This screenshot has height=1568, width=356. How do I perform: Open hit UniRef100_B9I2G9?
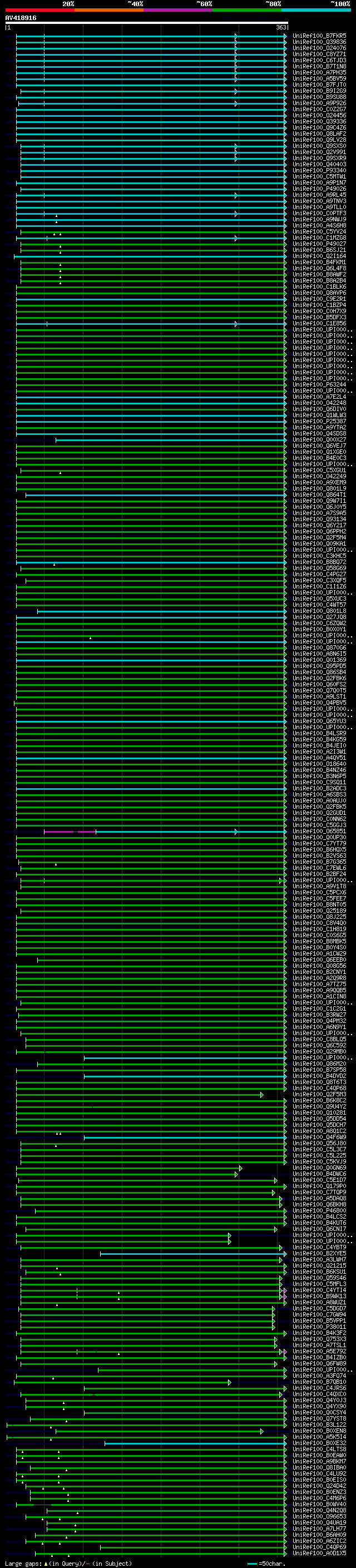[x=319, y=91]
